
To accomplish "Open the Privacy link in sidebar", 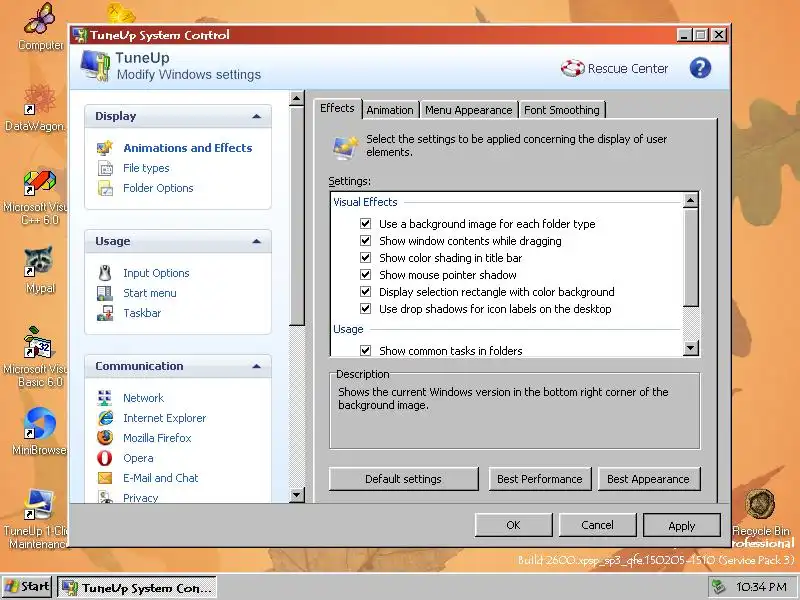I will click(x=140, y=498).
